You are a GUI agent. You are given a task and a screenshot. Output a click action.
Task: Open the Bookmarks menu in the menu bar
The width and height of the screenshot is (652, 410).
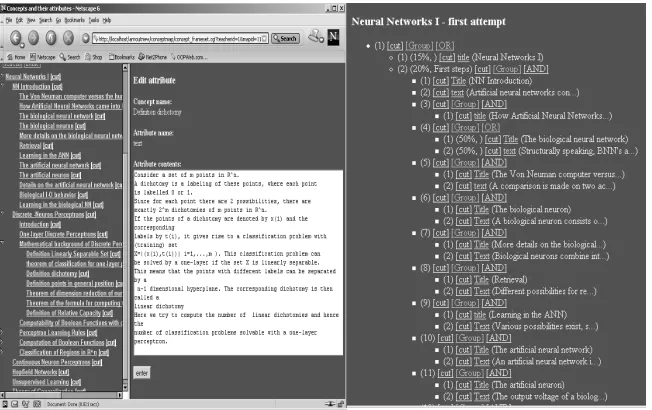74,20
